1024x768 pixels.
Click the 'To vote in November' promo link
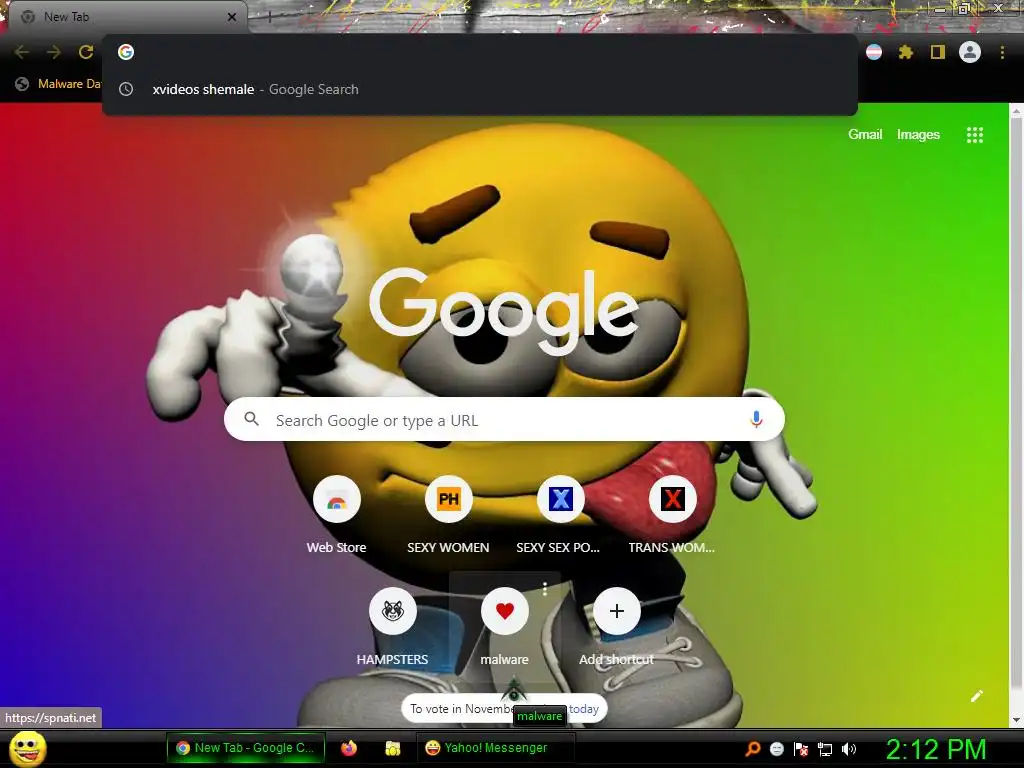pos(504,709)
